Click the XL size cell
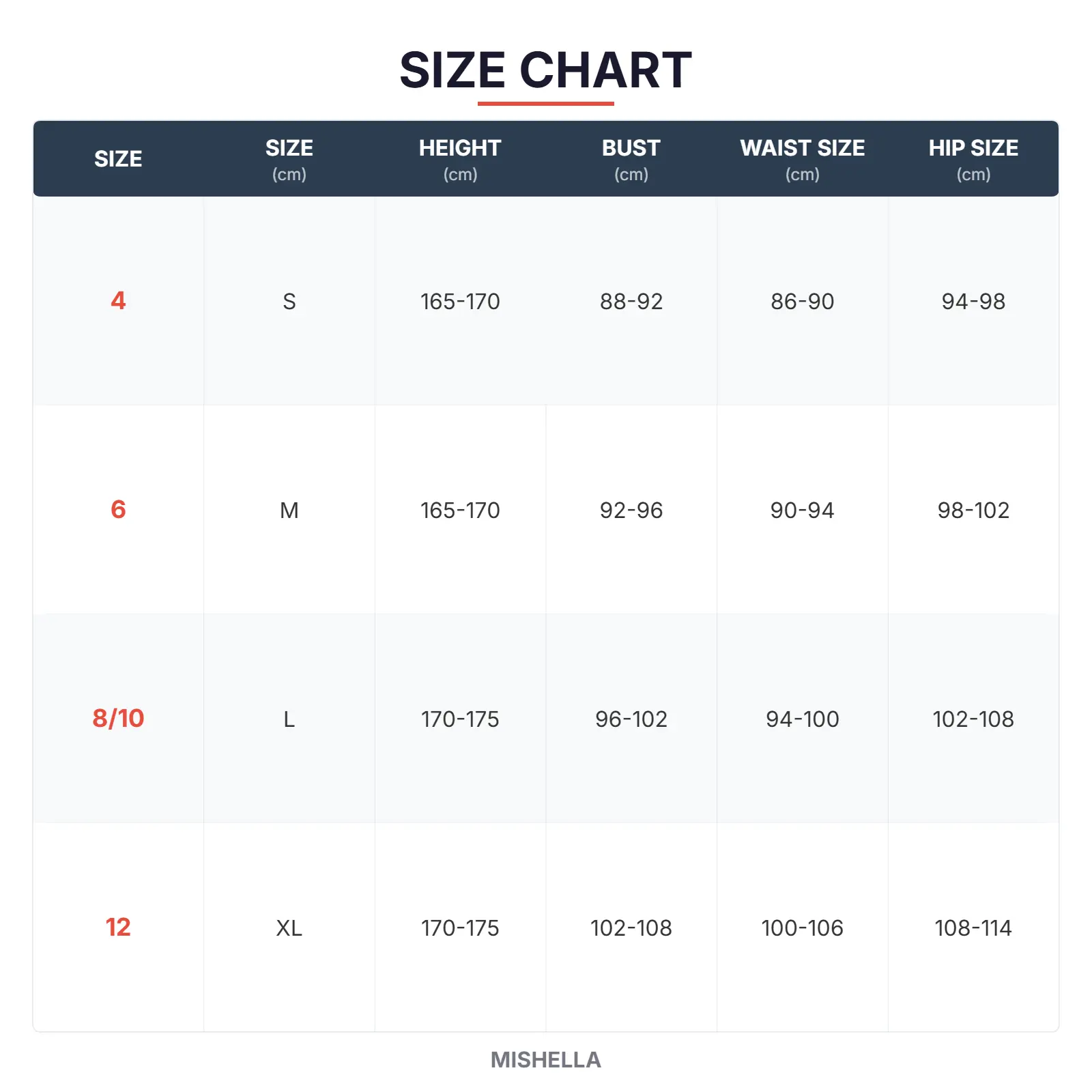Viewport: 1092px width, 1092px height. click(289, 928)
